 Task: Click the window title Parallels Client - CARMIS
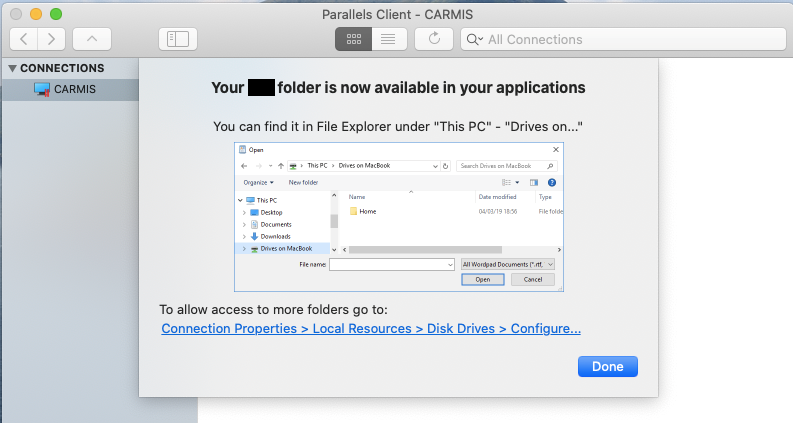pos(398,15)
